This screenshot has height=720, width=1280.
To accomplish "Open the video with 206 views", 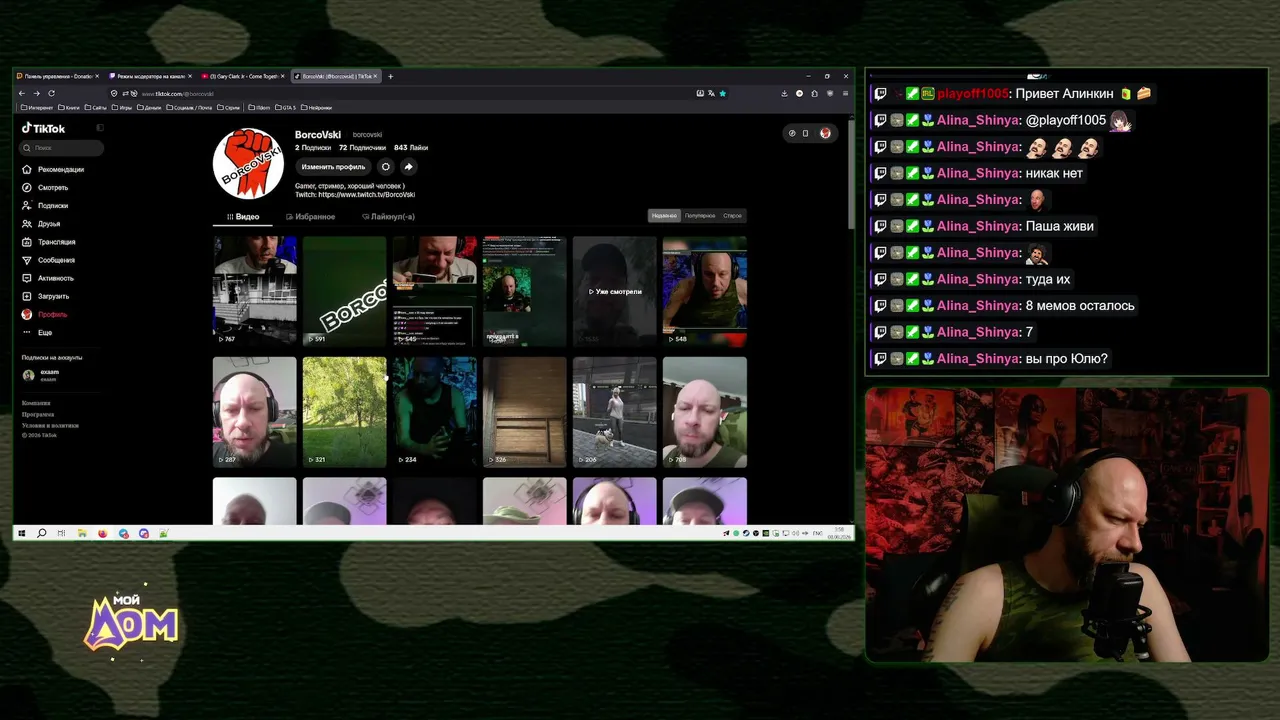I will [615, 412].
